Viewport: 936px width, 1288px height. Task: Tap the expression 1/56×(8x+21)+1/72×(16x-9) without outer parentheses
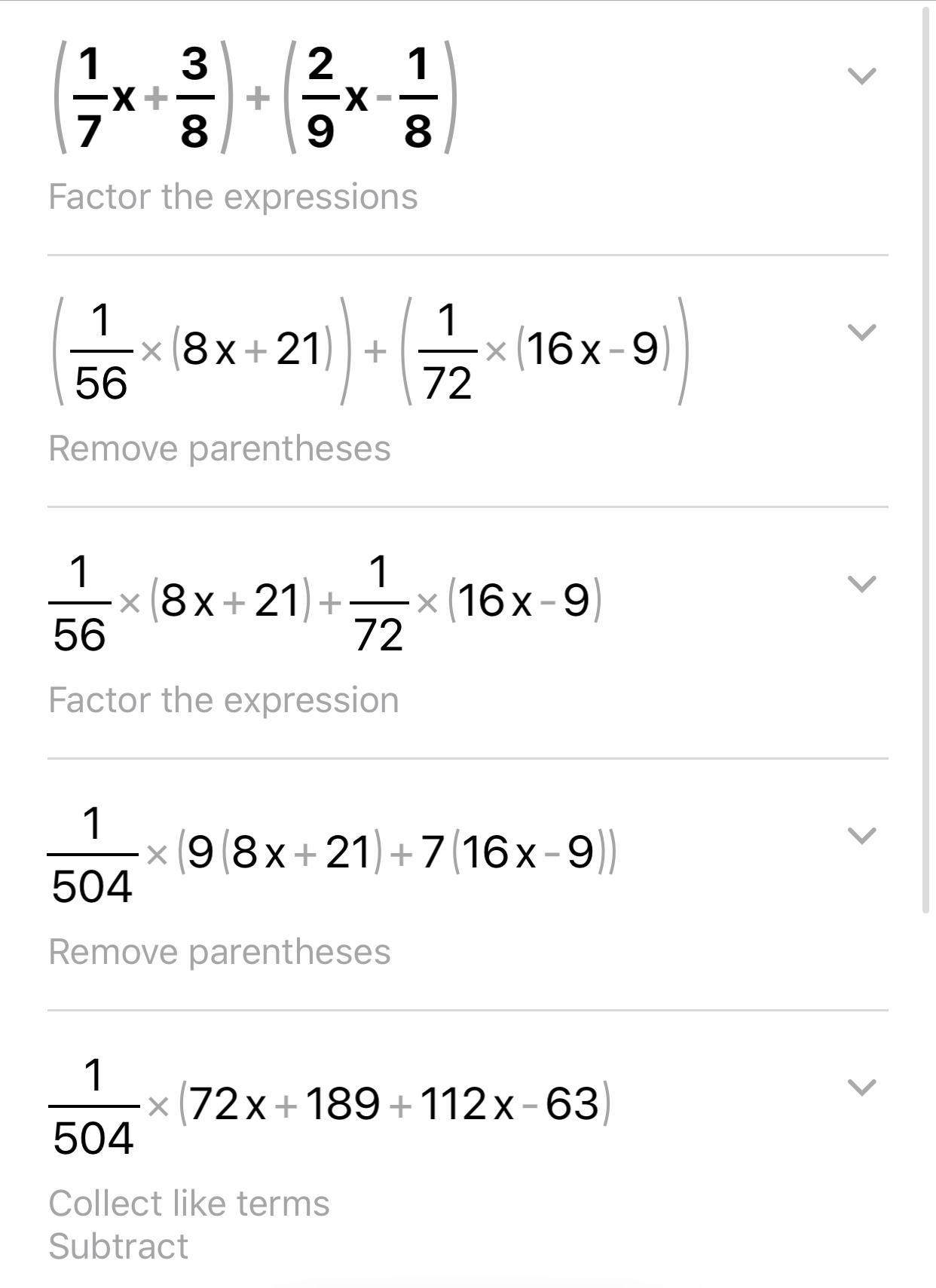326,603
